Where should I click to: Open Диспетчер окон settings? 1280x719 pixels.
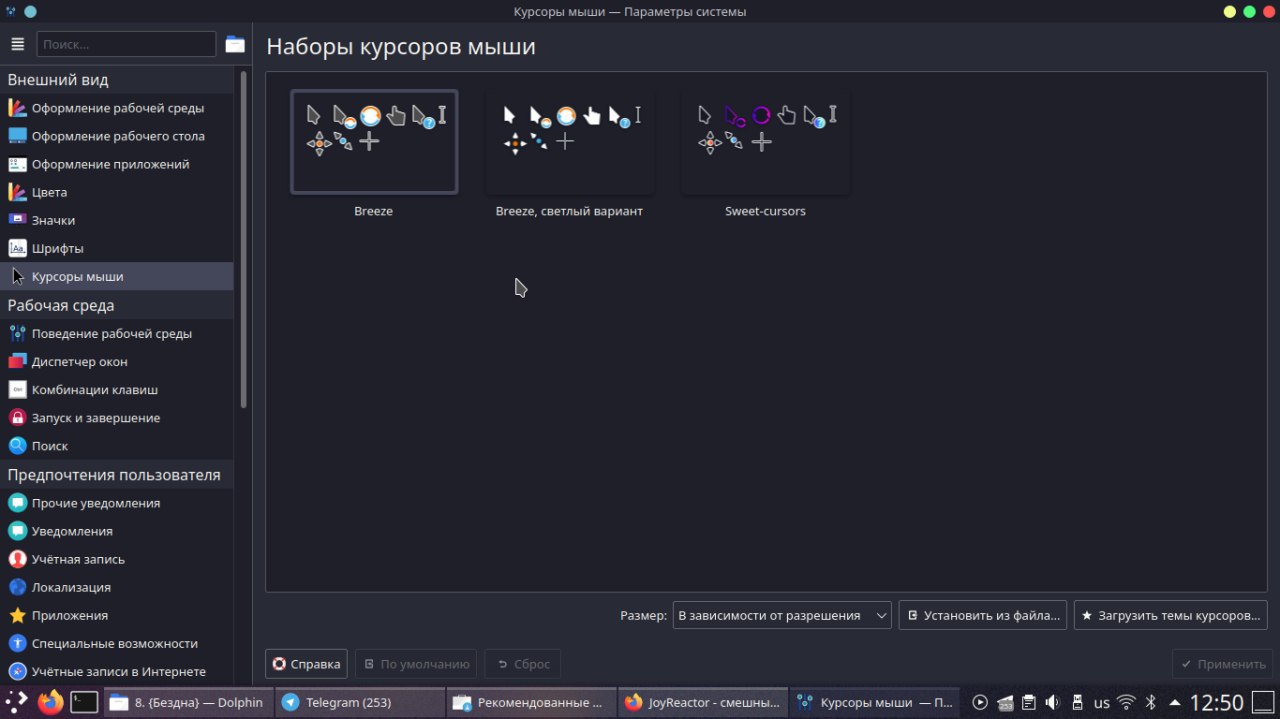[117, 362]
